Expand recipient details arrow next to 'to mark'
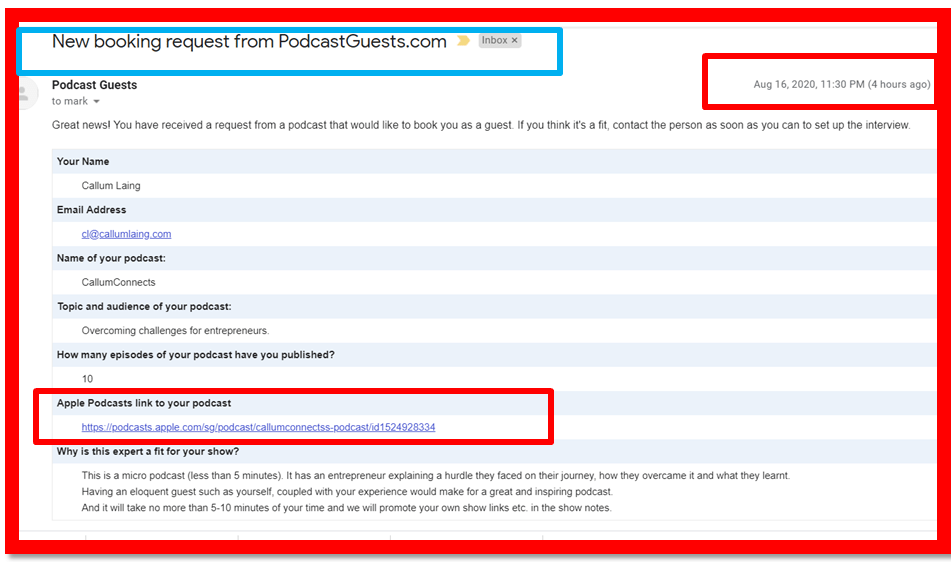 point(97,102)
